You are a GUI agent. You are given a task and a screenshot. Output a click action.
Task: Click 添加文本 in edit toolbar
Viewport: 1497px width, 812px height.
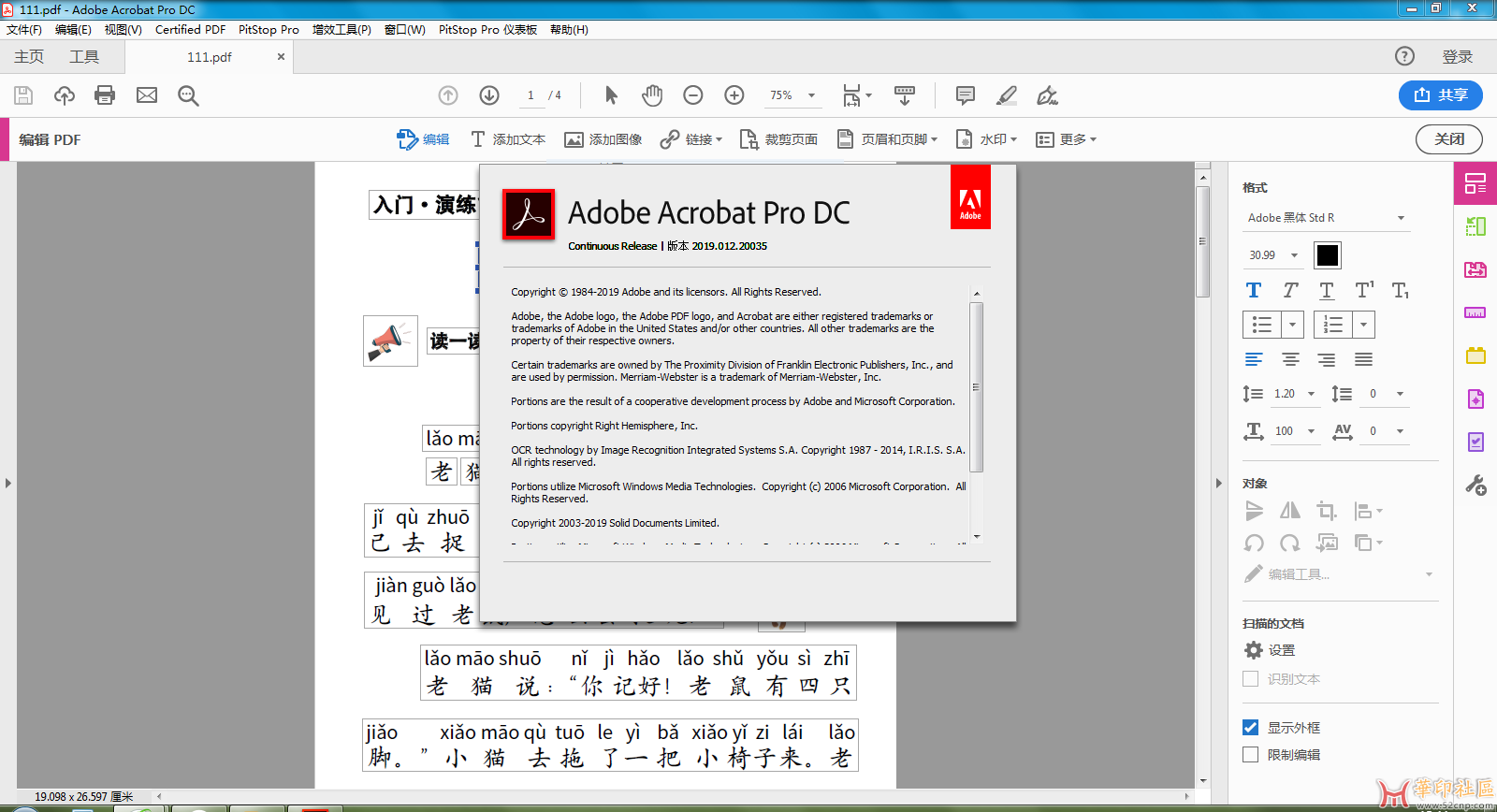point(508,139)
